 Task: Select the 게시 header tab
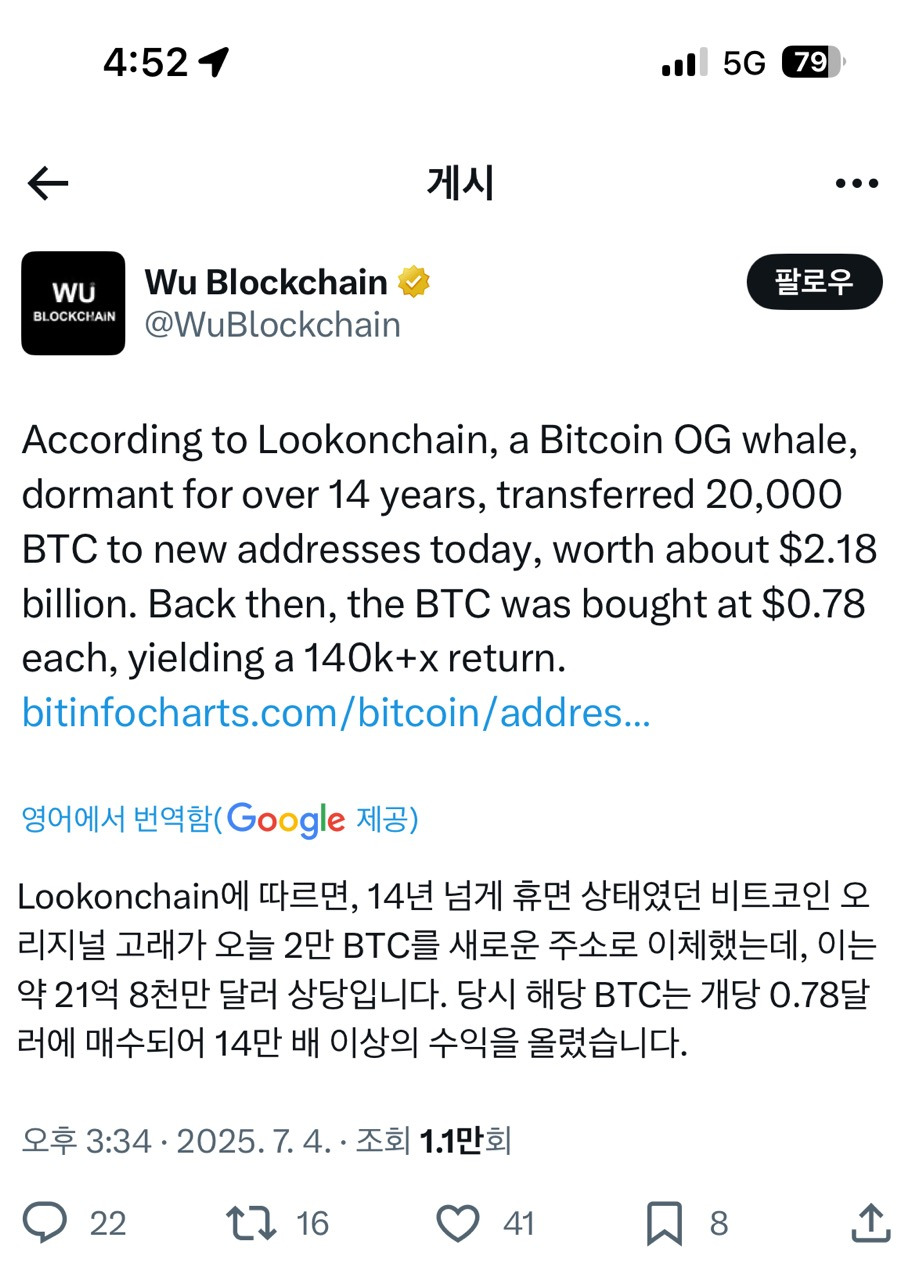(x=461, y=182)
